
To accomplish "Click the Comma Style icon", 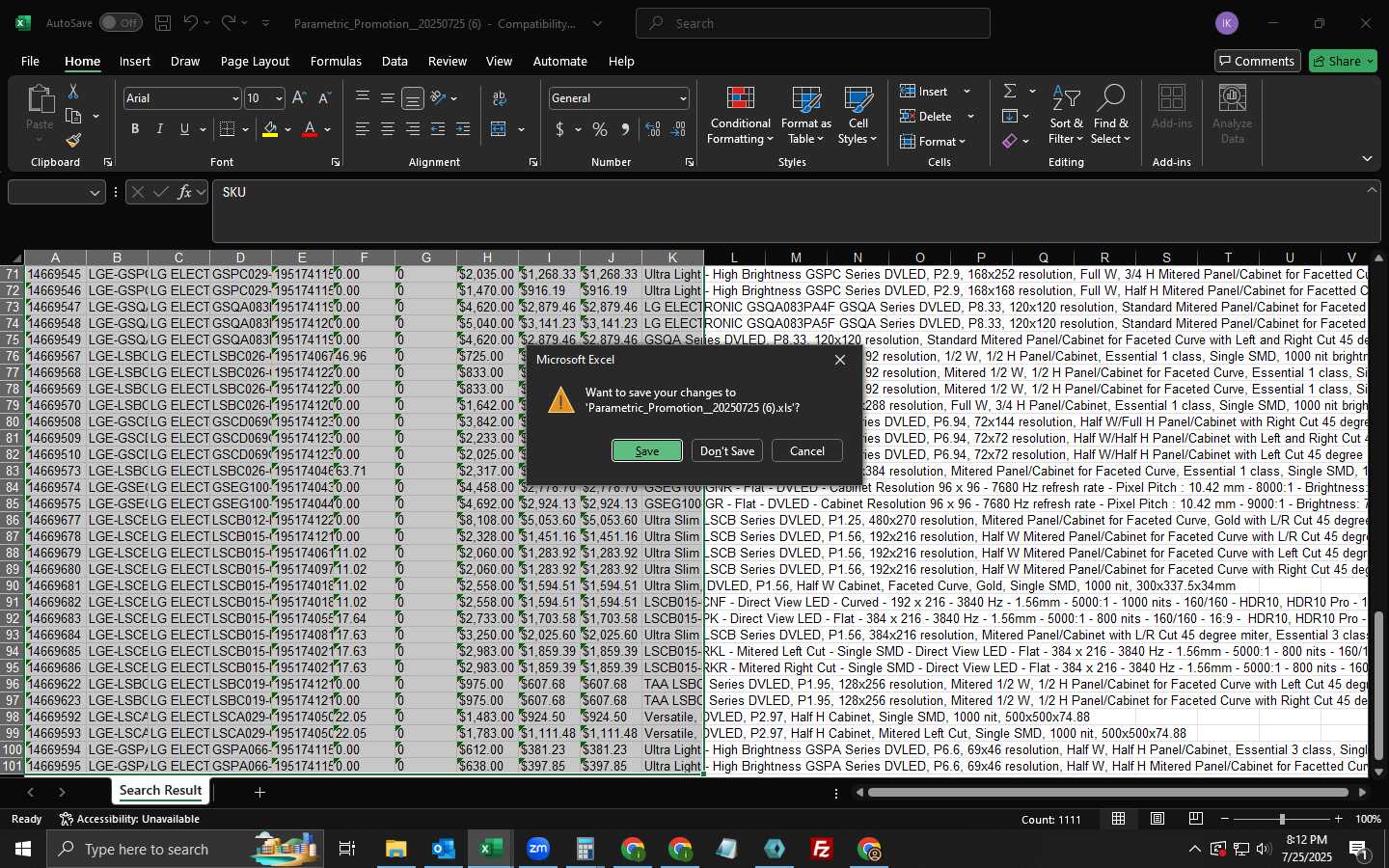I will point(625,129).
